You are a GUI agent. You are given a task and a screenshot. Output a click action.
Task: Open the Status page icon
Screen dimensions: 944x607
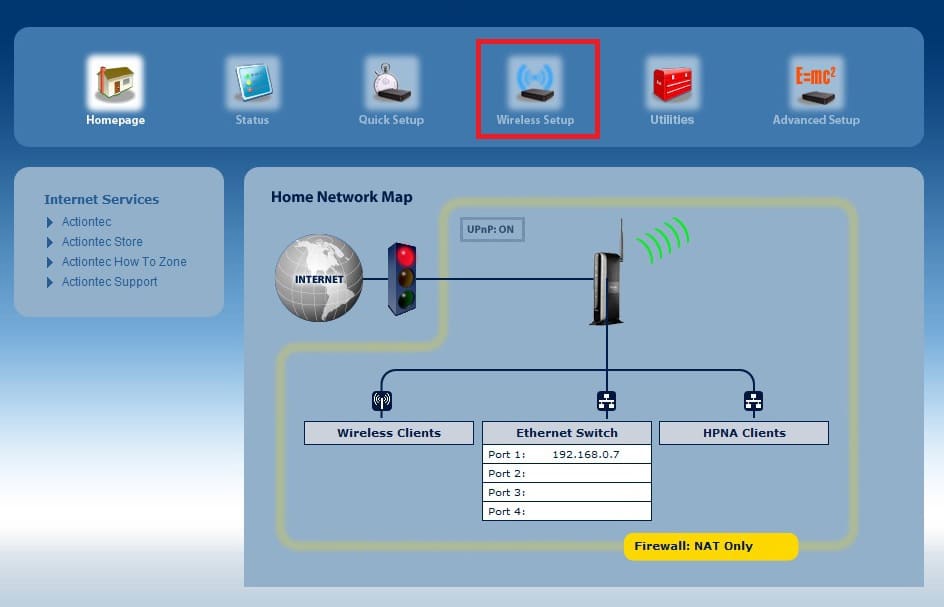(x=251, y=83)
